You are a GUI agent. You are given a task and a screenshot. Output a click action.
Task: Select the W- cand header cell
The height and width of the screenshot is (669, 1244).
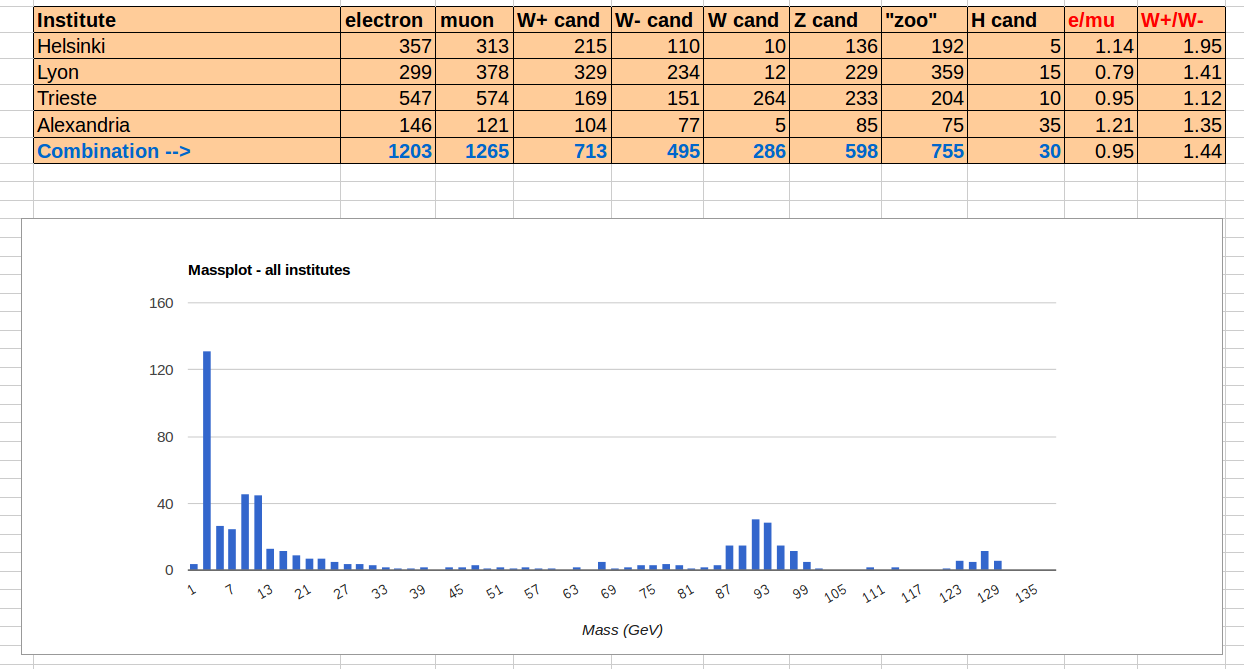[657, 20]
